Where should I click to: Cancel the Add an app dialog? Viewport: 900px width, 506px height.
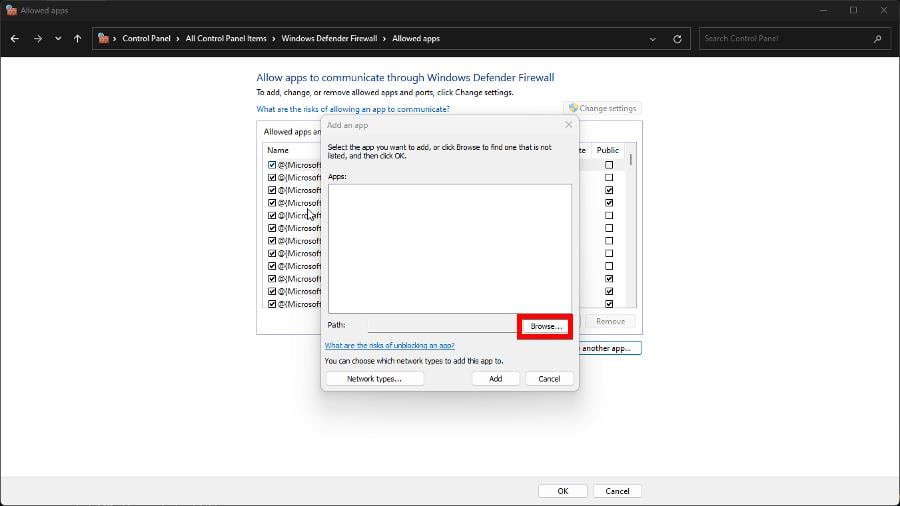point(549,379)
